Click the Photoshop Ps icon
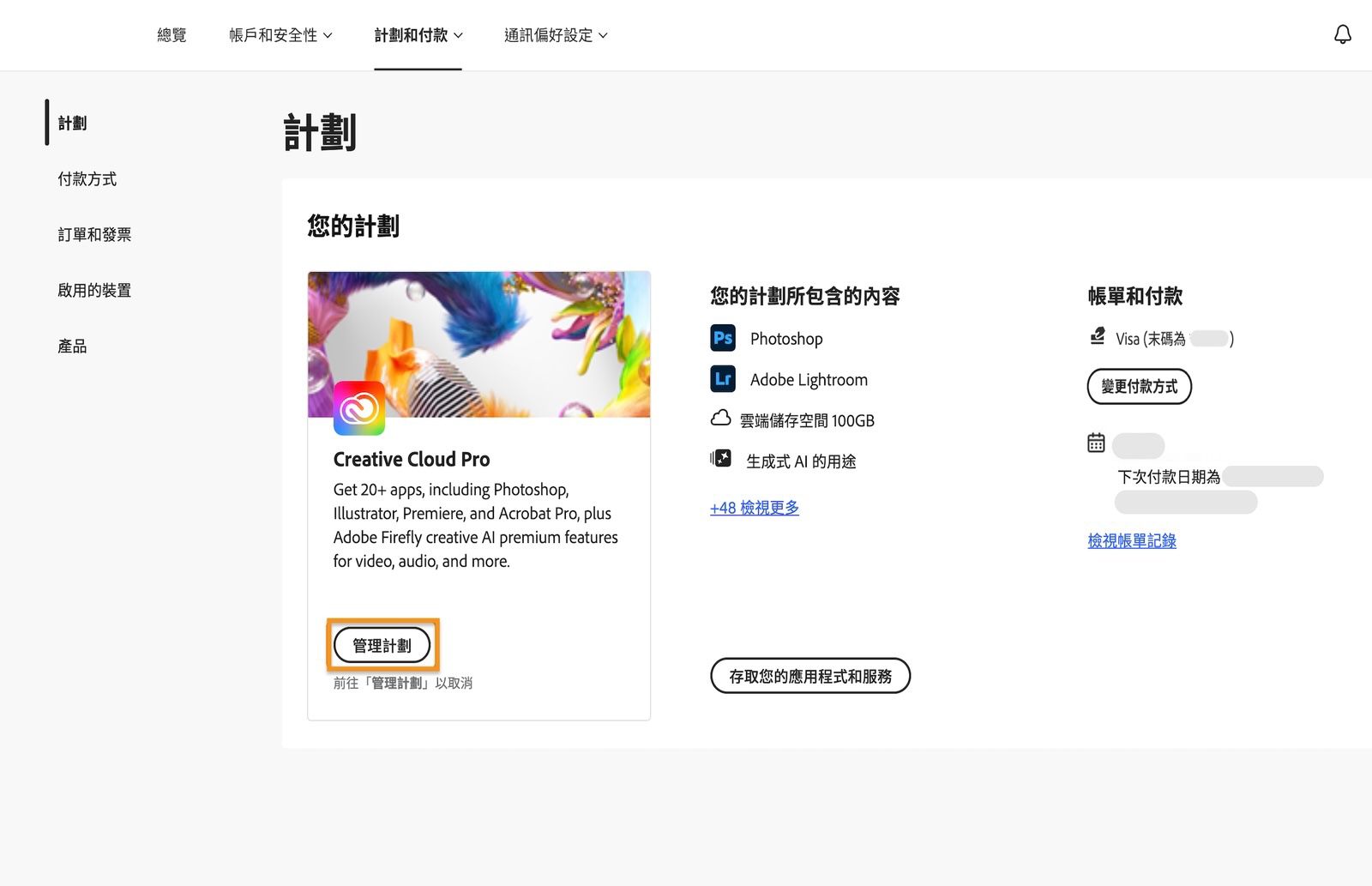Viewport: 1372px width, 886px height. pos(723,338)
